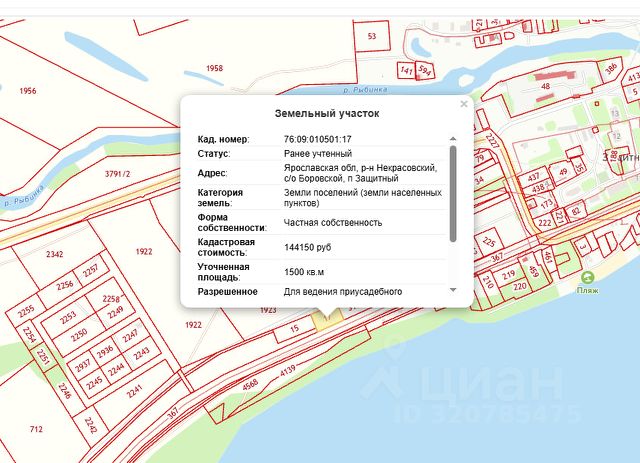Click the Земли поселений category value

pos(363,198)
